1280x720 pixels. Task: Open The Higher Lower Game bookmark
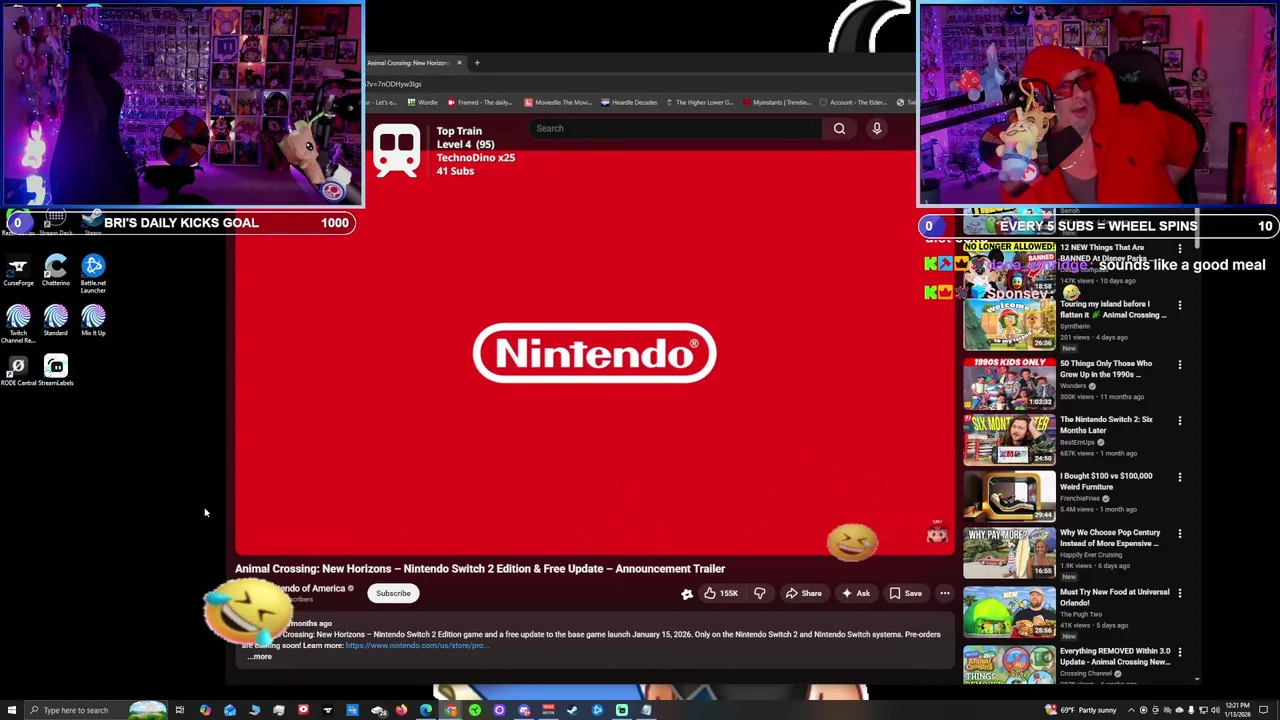[x=699, y=102]
